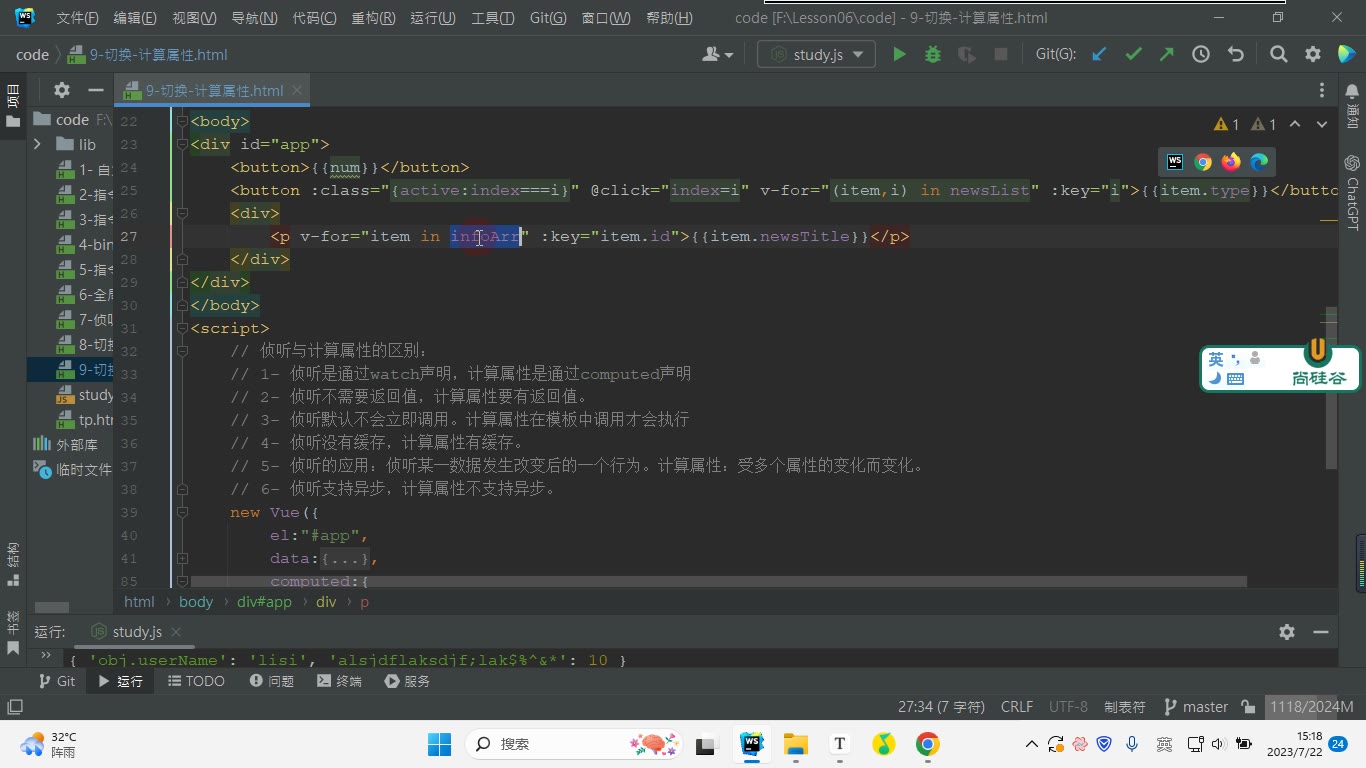This screenshot has height=768, width=1366.
Task: Preview page in Edge browser icon
Action: pyautogui.click(x=1259, y=162)
